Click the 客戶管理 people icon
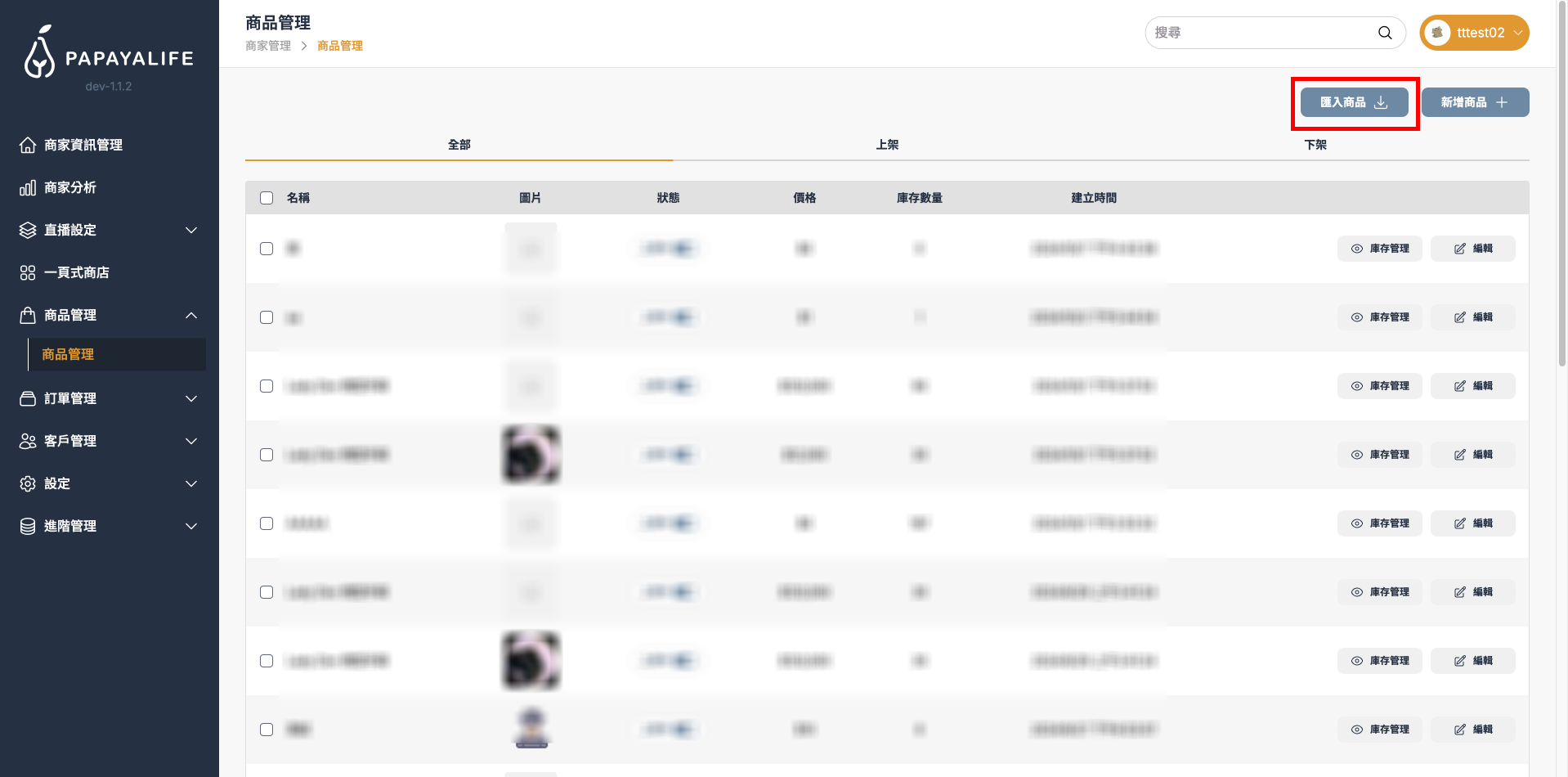This screenshot has height=777, width=1568. coord(28,441)
